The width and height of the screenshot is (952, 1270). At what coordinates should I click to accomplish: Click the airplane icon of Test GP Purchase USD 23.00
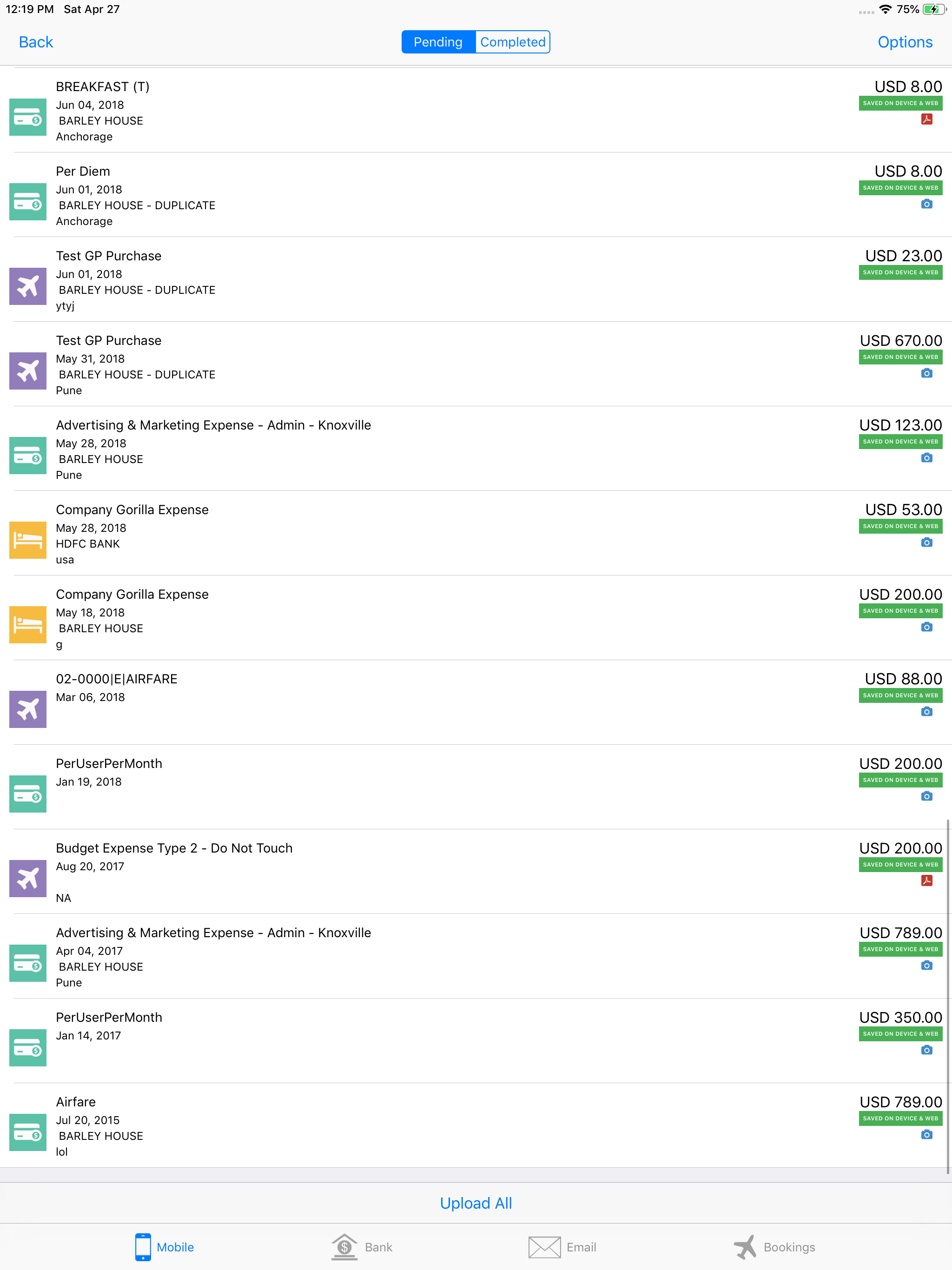[x=27, y=286]
